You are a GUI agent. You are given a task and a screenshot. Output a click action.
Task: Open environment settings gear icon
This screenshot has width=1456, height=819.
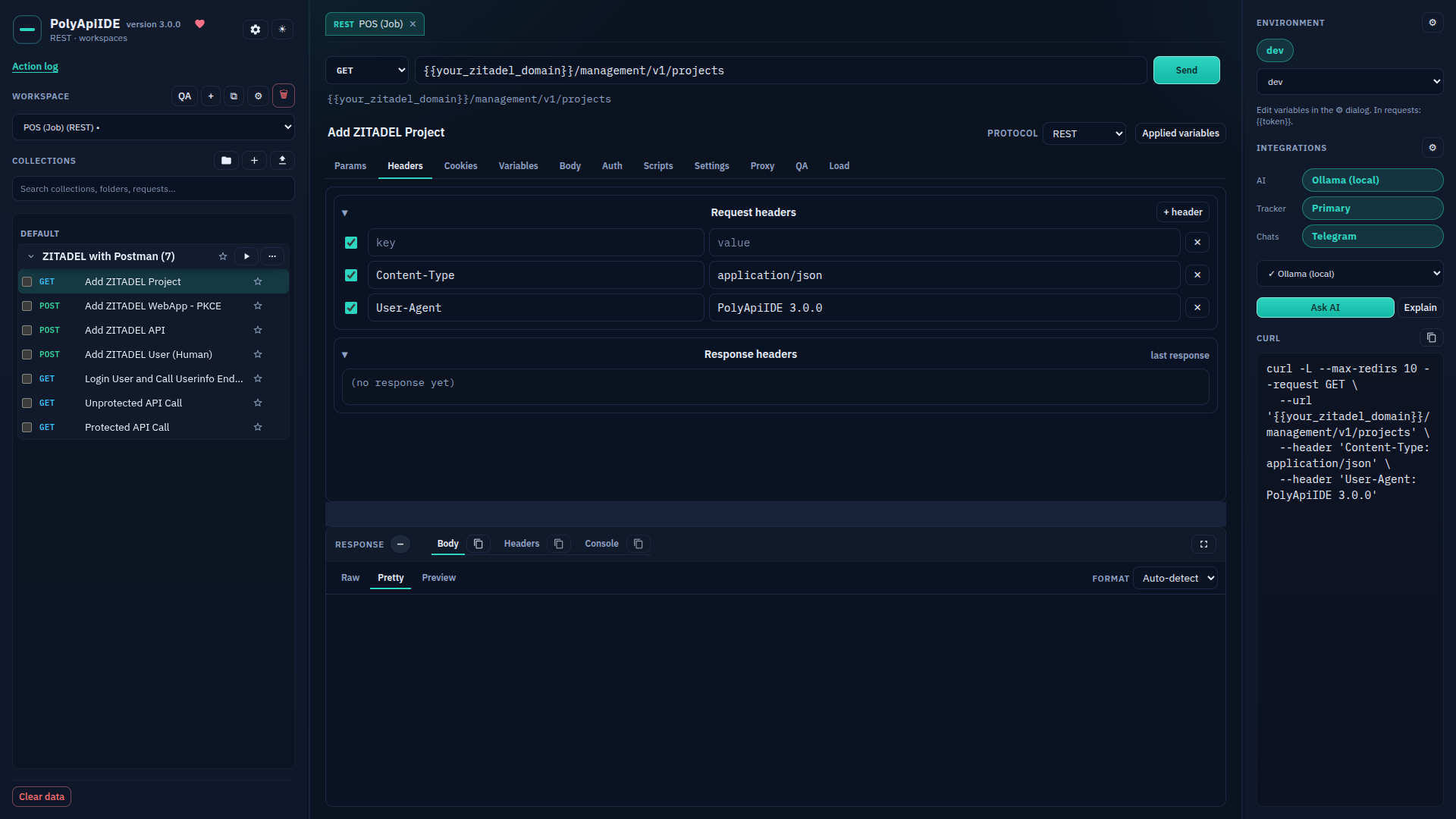pyautogui.click(x=1432, y=23)
